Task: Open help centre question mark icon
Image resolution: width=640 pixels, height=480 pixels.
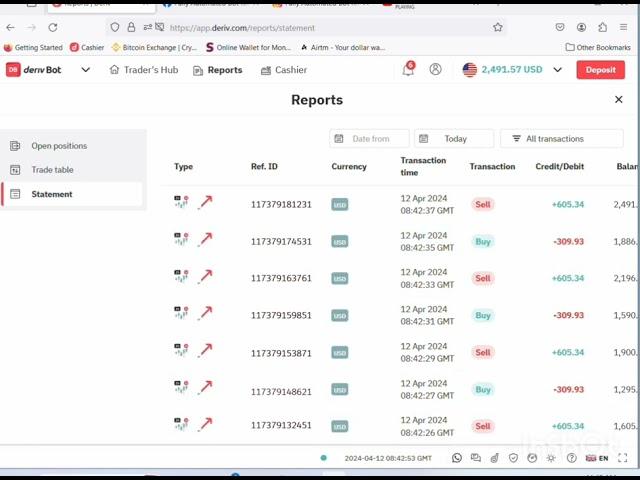Action: coord(571,458)
